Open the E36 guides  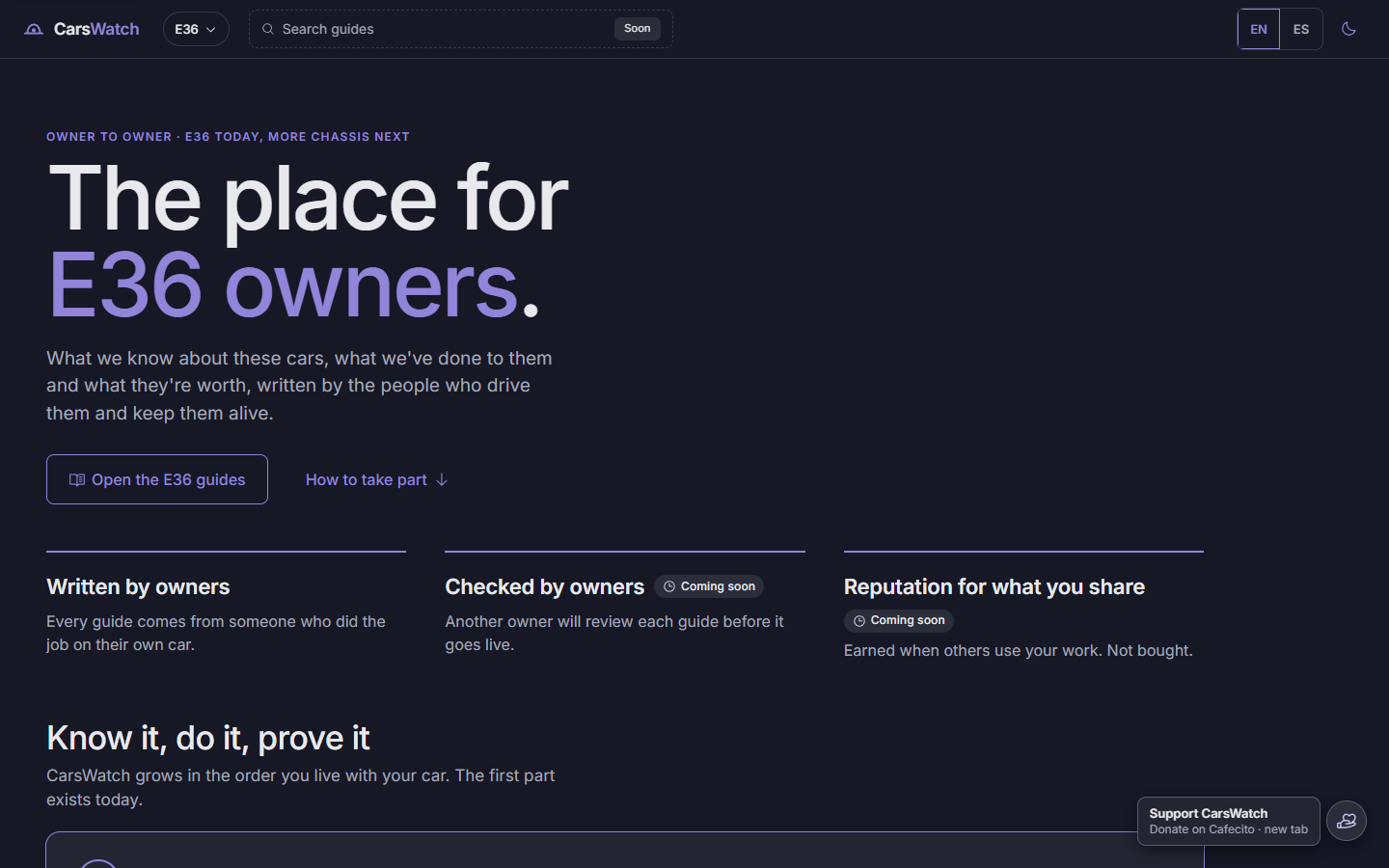[x=157, y=479]
